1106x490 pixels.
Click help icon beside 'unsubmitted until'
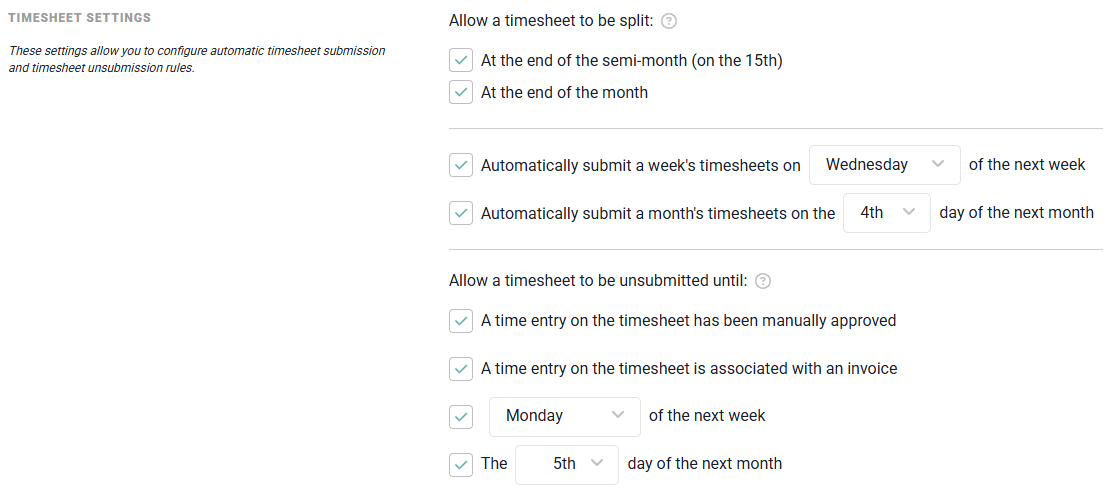click(762, 281)
